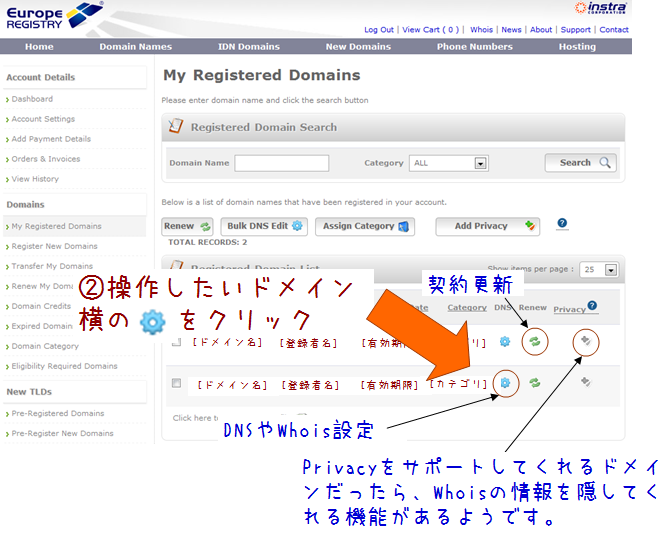Click the News link

[511, 30]
